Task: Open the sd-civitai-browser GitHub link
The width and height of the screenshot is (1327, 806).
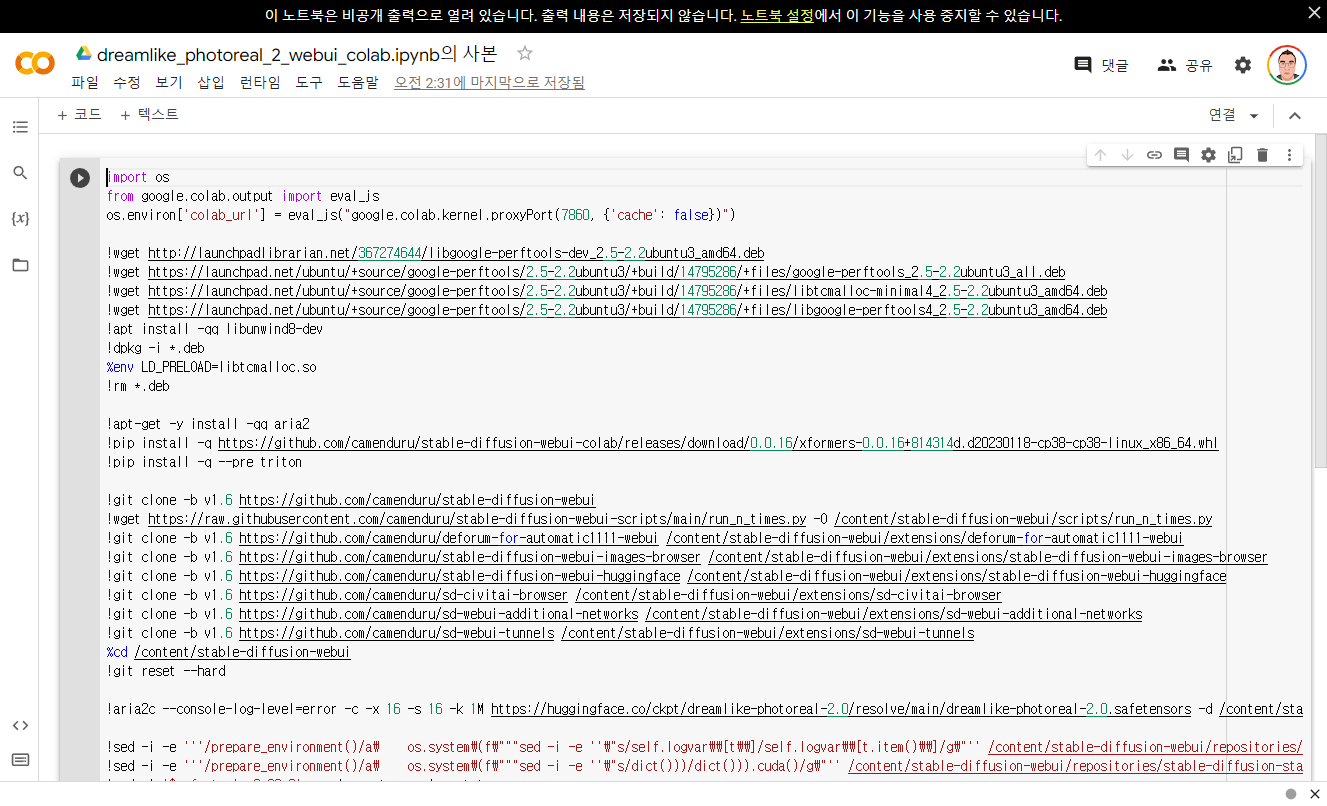Action: pyautogui.click(x=403, y=595)
